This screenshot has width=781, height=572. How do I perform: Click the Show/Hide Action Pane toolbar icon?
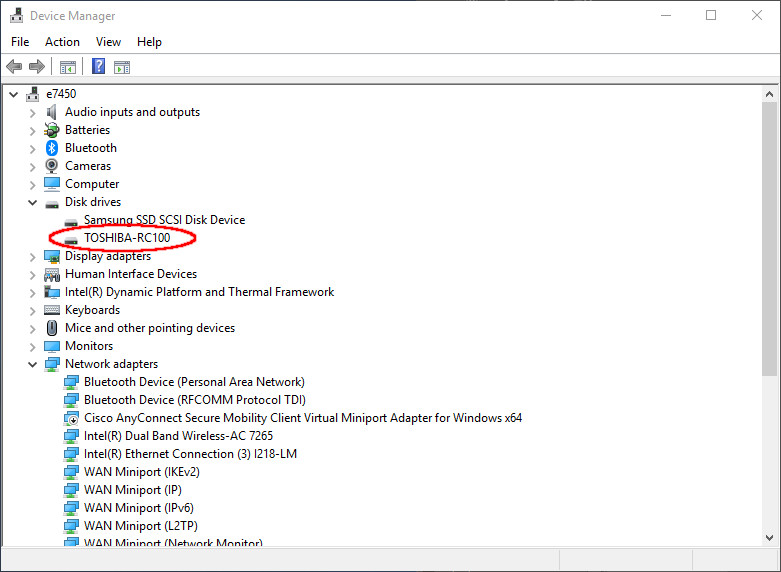pyautogui.click(x=122, y=67)
